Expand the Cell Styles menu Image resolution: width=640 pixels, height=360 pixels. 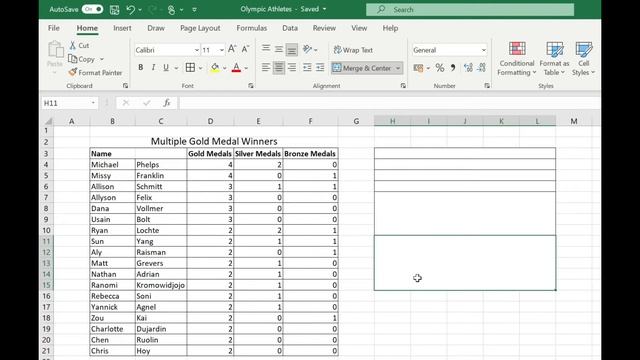click(584, 59)
